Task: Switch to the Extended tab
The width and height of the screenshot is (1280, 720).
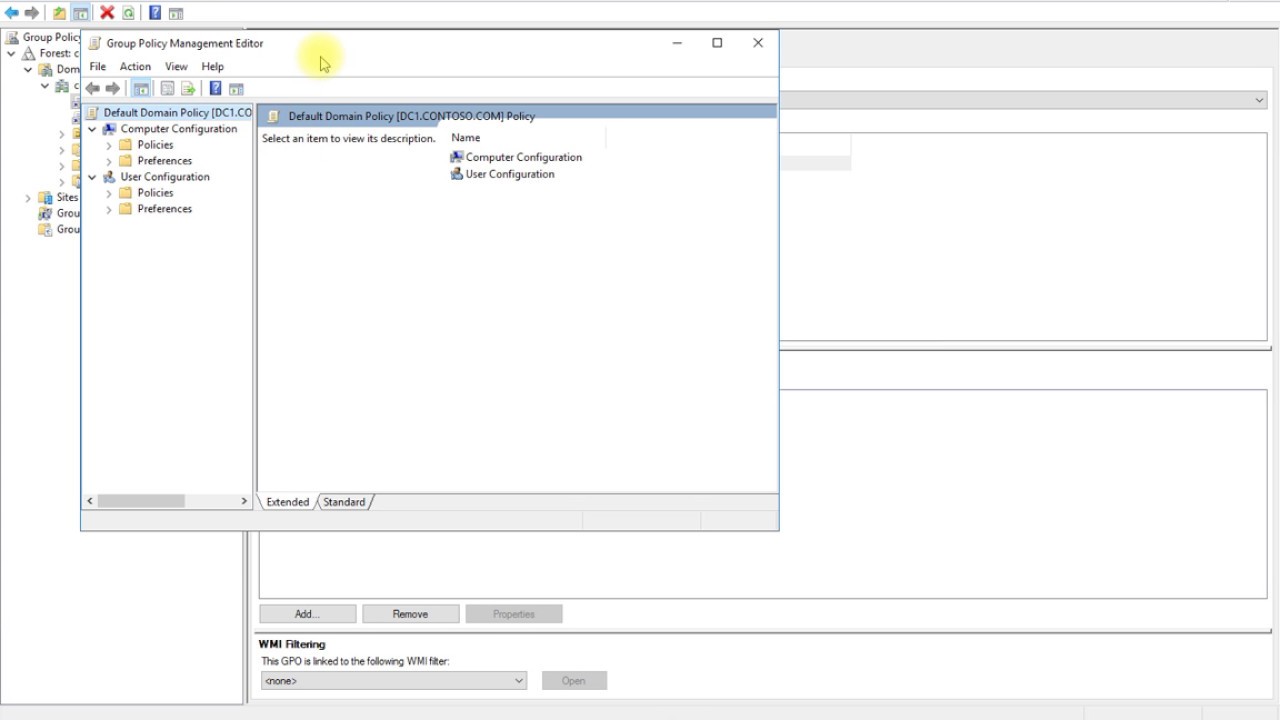Action: click(x=288, y=502)
